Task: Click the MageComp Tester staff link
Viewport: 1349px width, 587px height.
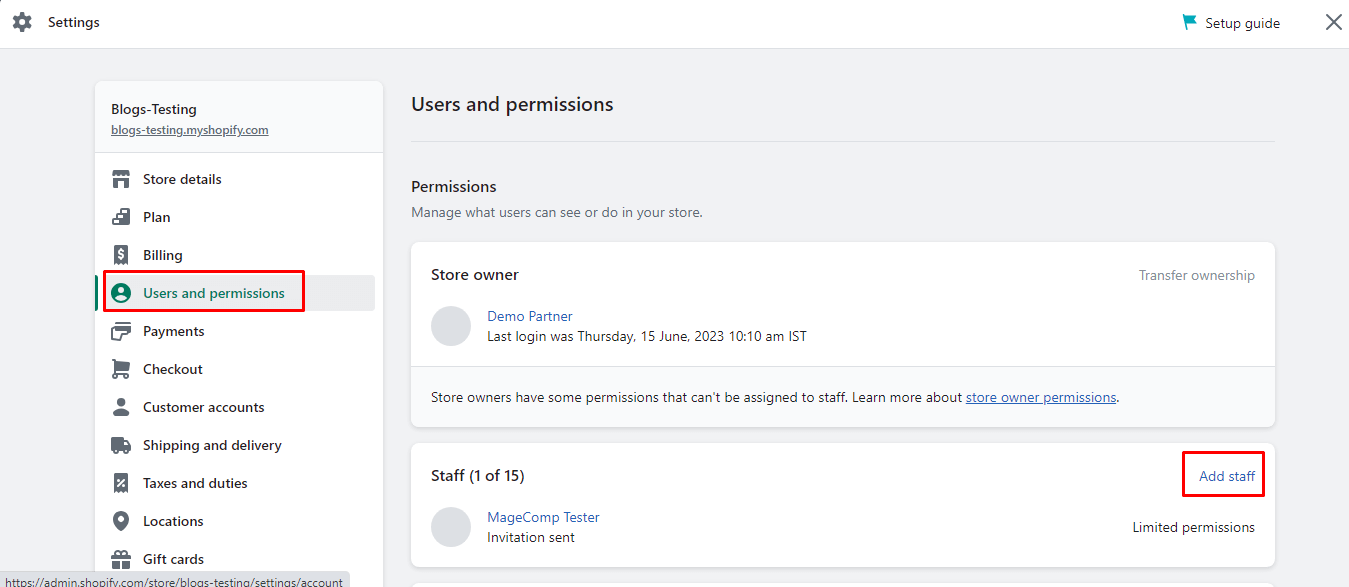Action: pos(543,516)
